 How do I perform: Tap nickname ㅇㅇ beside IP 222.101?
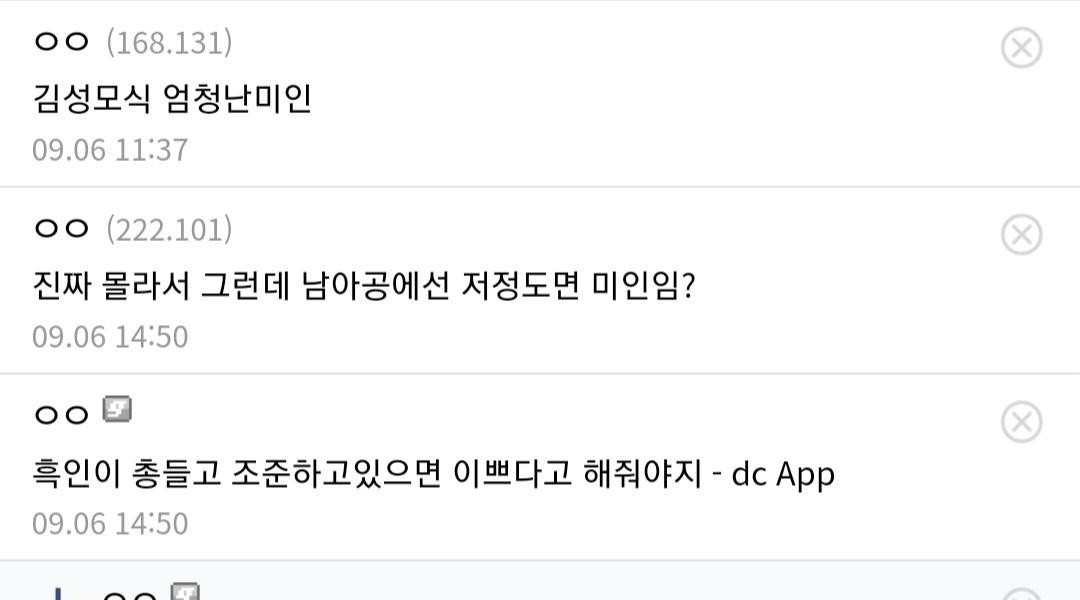click(61, 229)
